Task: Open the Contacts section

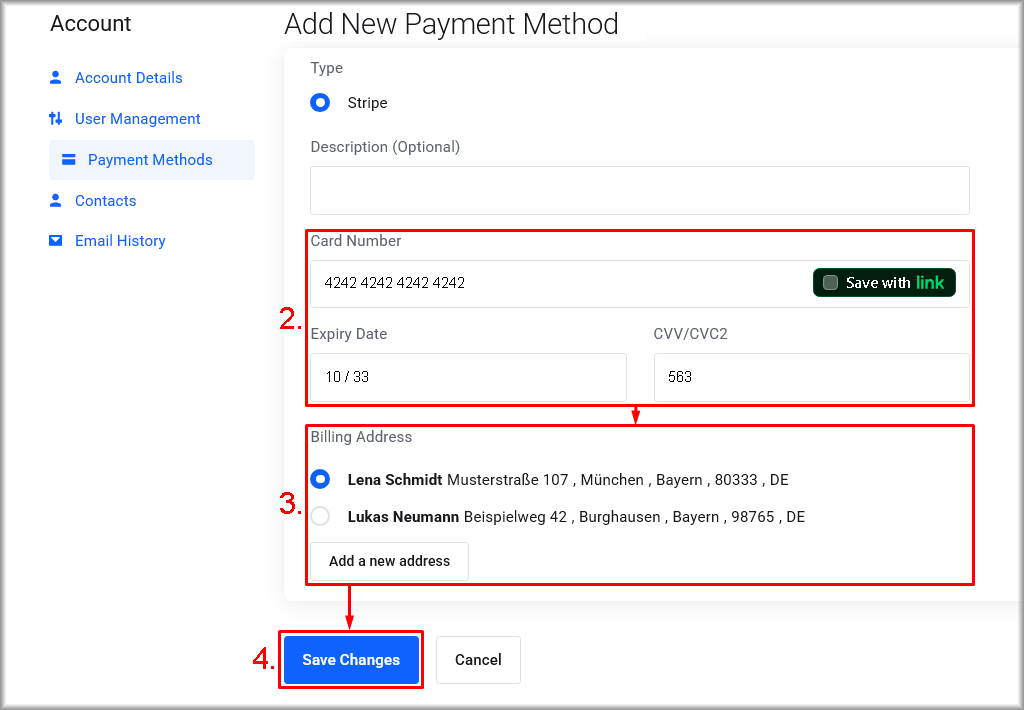Action: point(105,201)
